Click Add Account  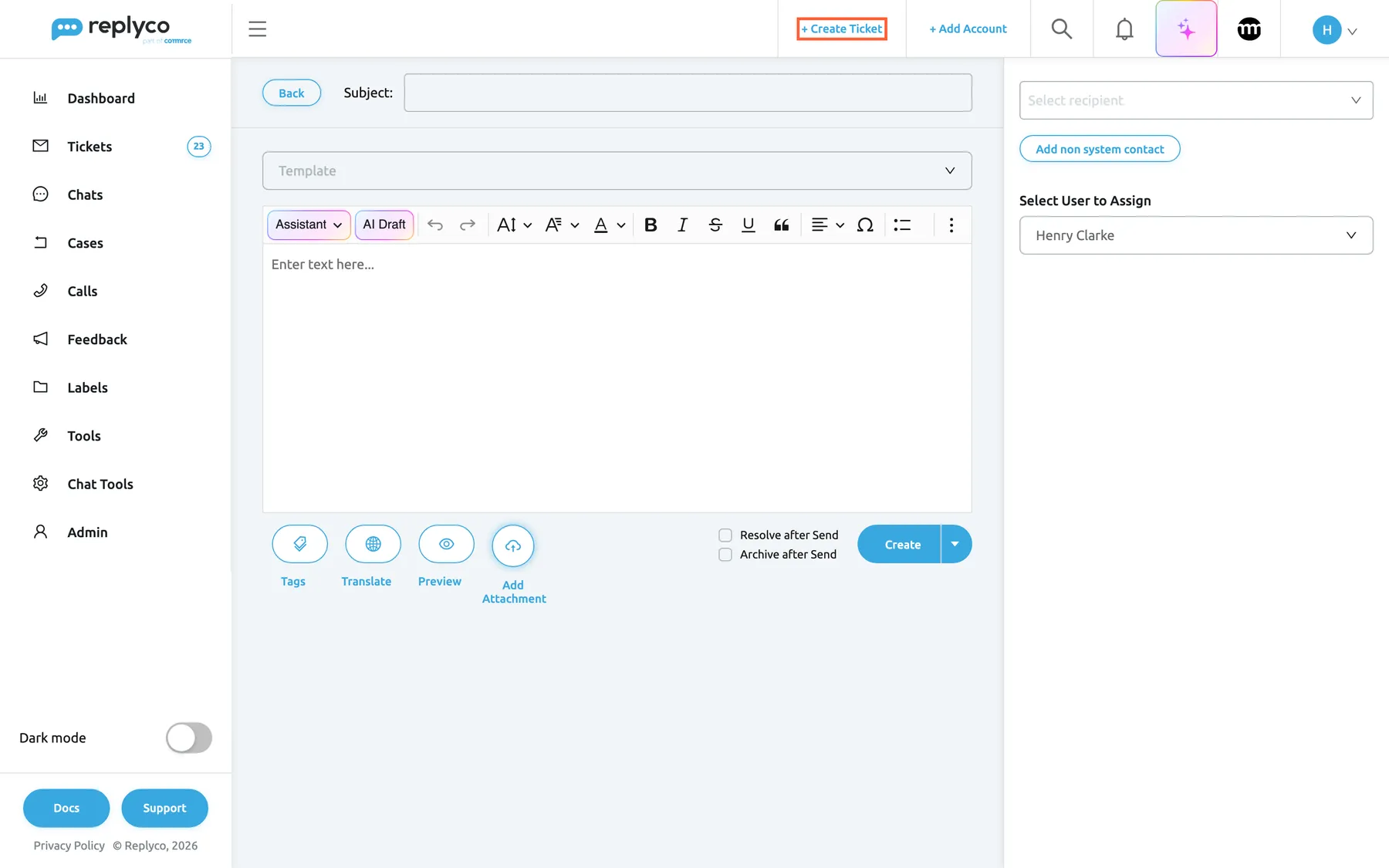(968, 29)
